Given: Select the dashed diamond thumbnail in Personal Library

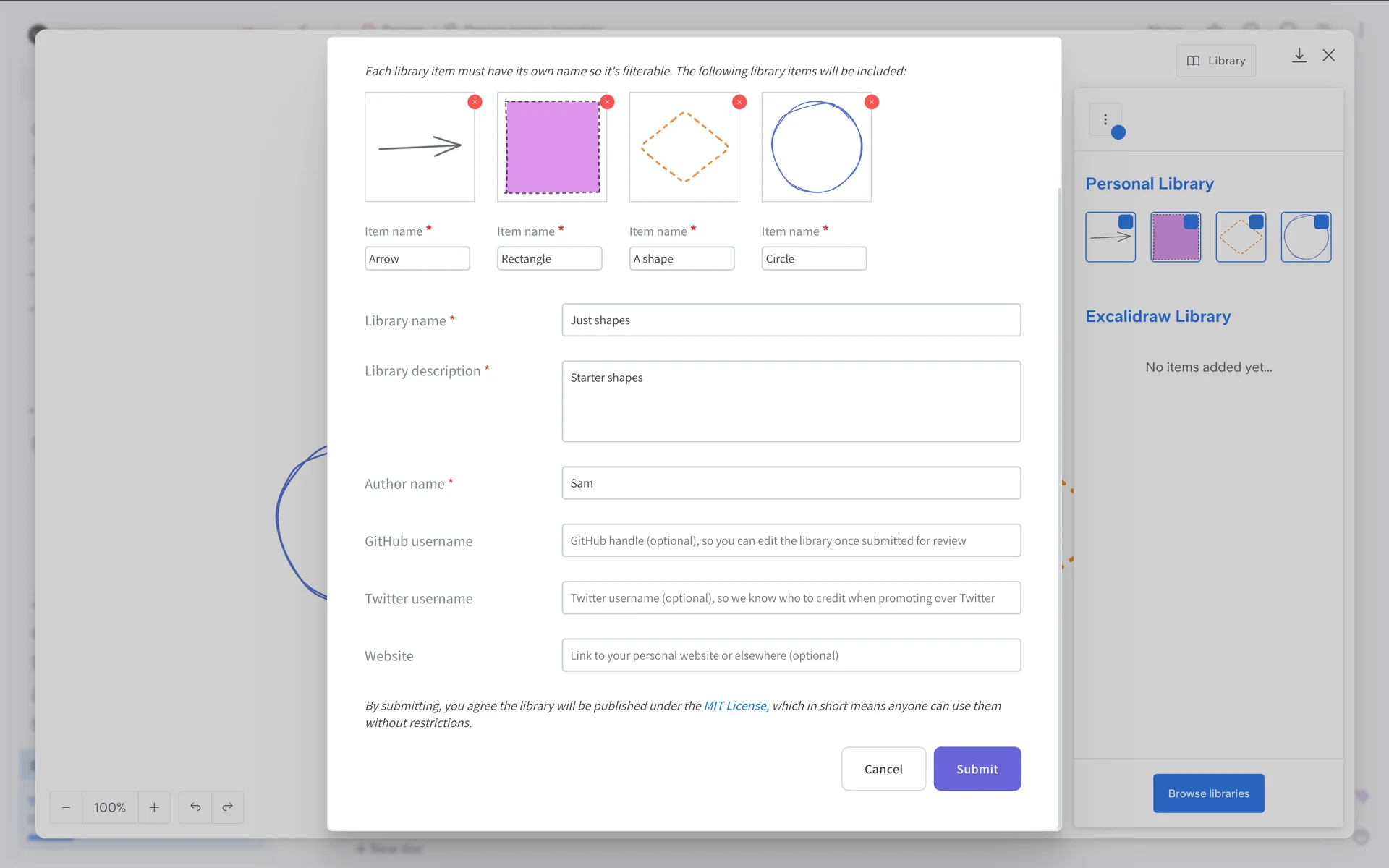Looking at the screenshot, I should 1239,240.
